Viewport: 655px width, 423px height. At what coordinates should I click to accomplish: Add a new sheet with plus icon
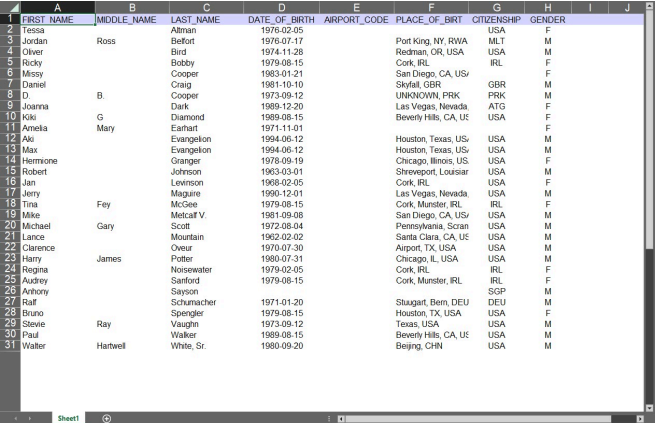[x=107, y=418]
